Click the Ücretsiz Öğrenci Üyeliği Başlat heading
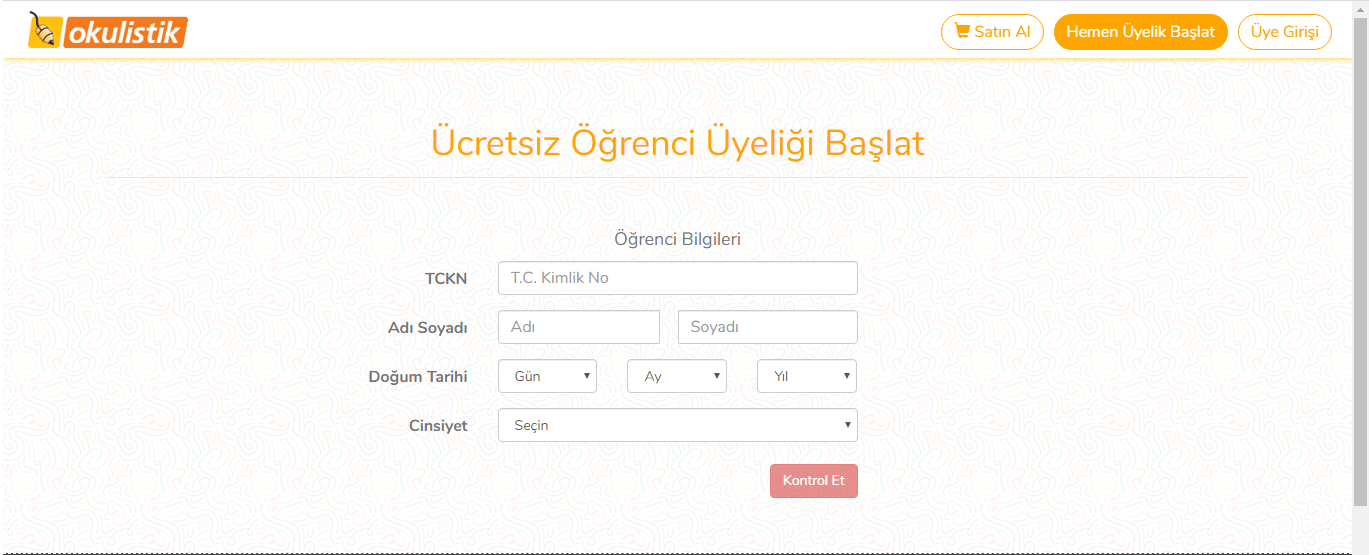 (677, 143)
